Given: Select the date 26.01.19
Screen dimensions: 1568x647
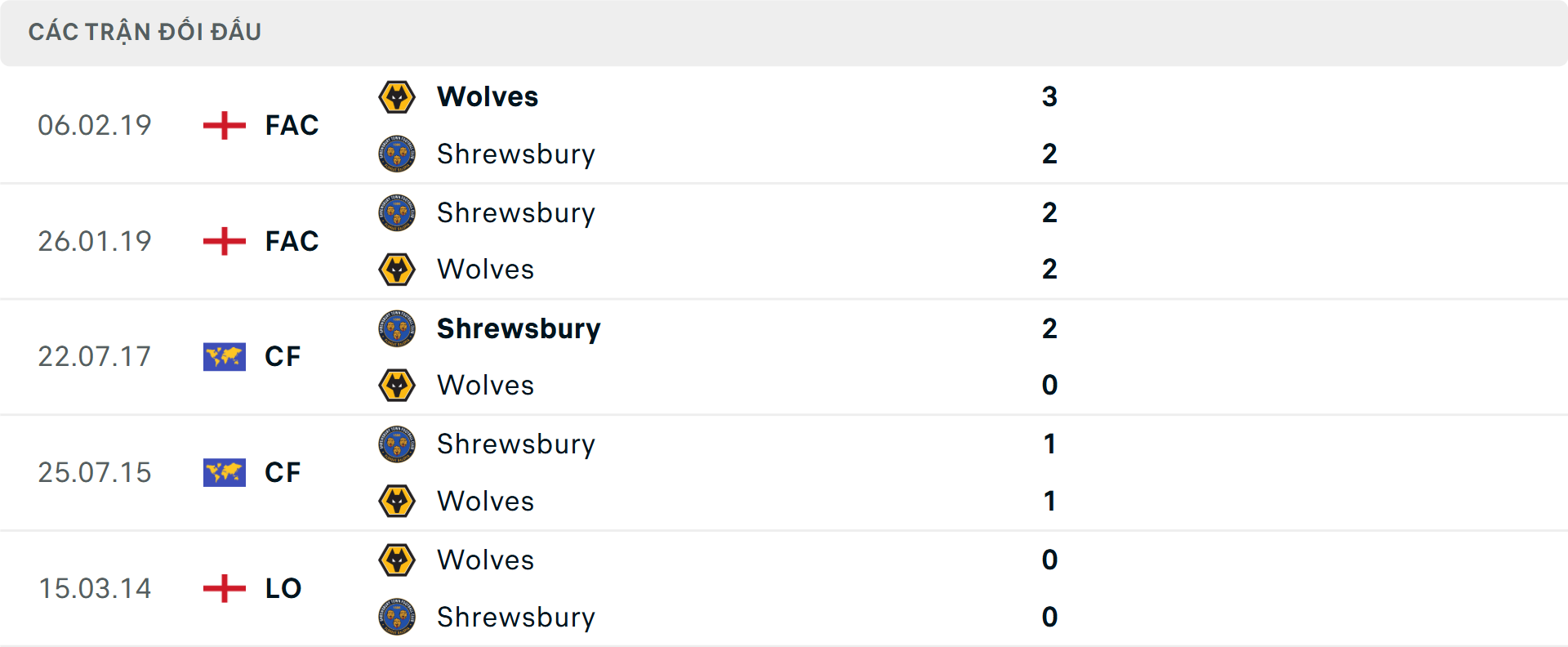Looking at the screenshot, I should point(95,241).
